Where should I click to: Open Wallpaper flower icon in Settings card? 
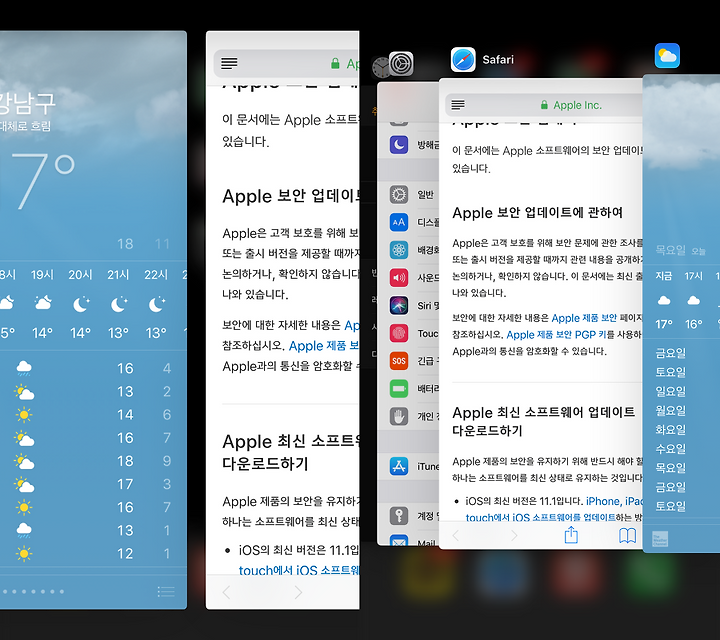[x=399, y=250]
